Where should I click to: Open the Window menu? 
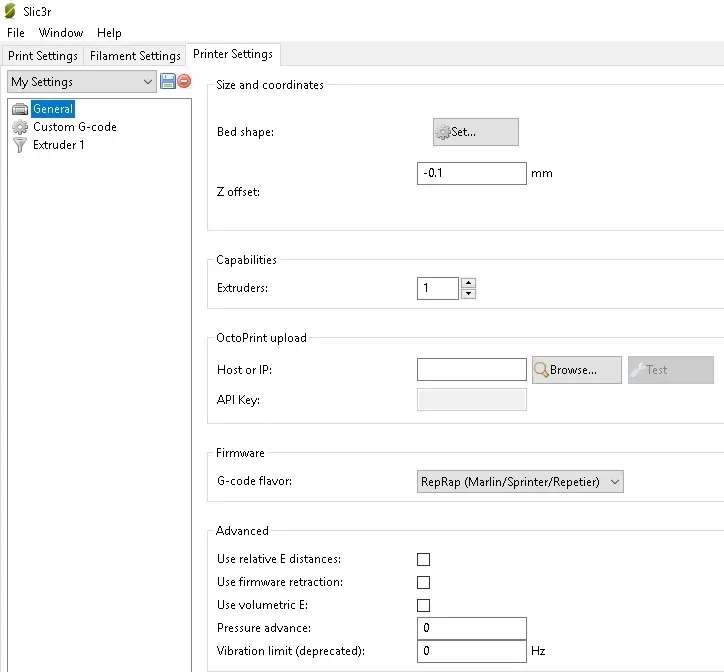pyautogui.click(x=61, y=33)
